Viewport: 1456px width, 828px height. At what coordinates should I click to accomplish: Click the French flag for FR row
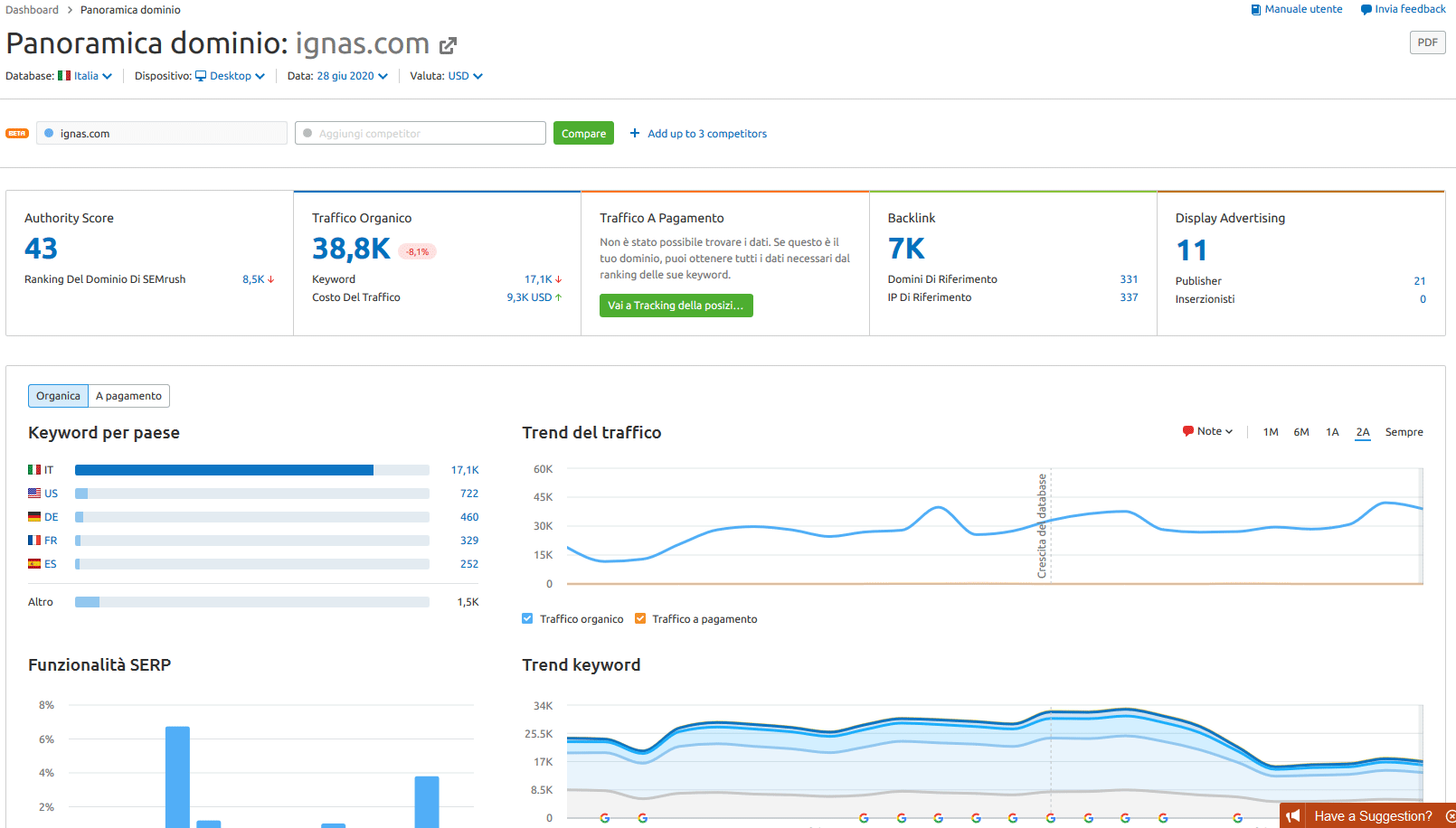point(34,541)
